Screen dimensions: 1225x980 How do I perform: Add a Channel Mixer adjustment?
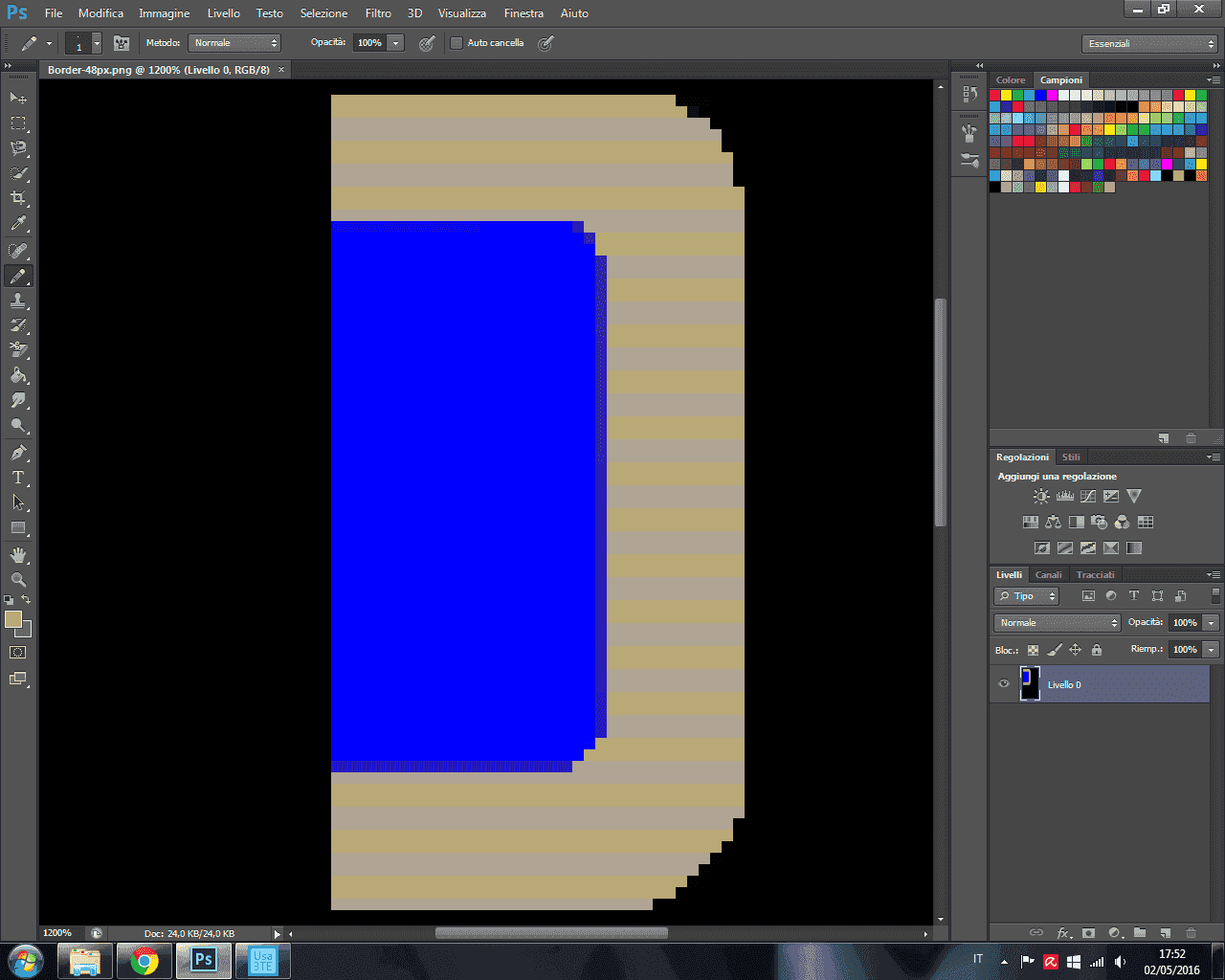coord(1122,522)
